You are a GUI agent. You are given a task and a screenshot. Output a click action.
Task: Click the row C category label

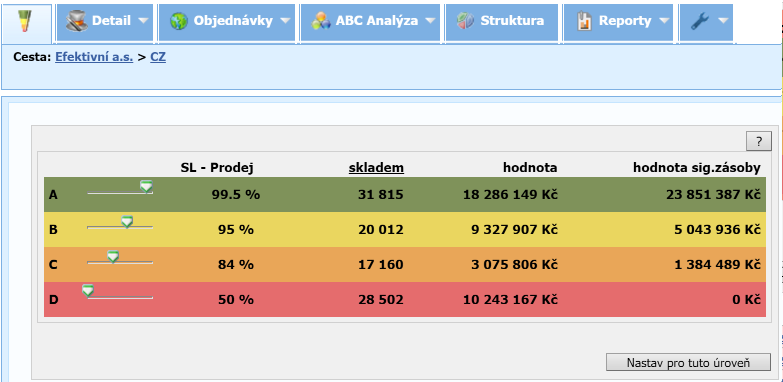53,265
